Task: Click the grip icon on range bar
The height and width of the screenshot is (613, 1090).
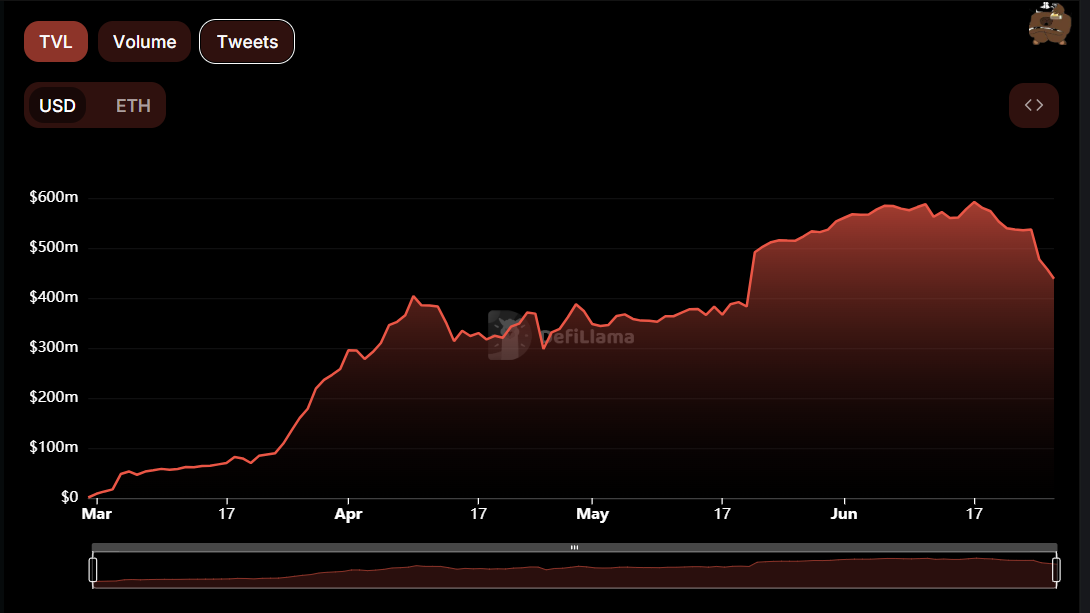Action: pyautogui.click(x=574, y=548)
